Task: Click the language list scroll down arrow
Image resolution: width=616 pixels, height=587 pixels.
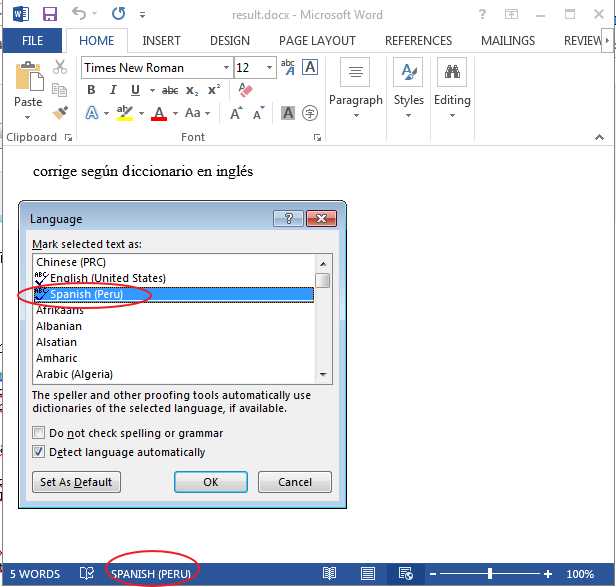Action: point(323,374)
